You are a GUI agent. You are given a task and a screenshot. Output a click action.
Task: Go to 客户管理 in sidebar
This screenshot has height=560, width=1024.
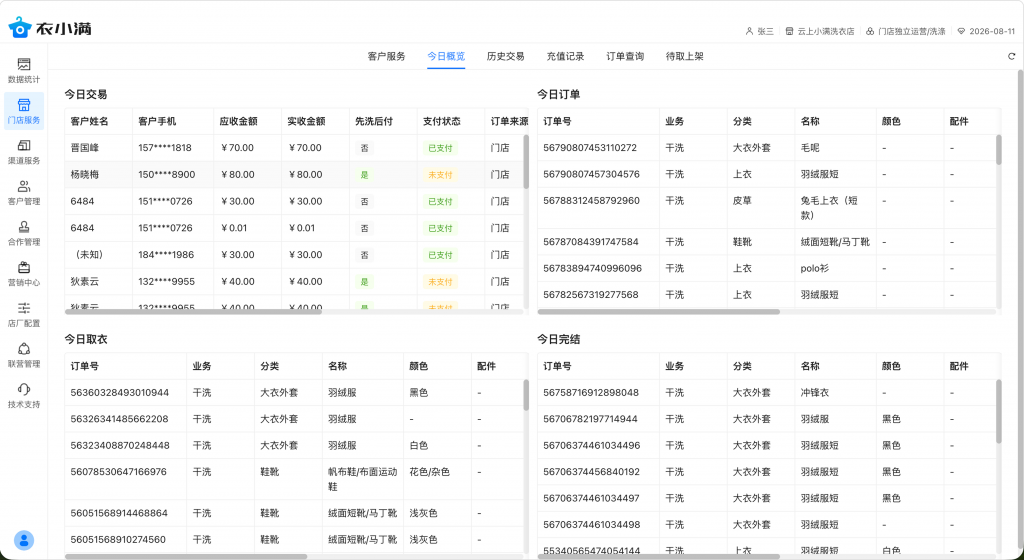point(24,192)
